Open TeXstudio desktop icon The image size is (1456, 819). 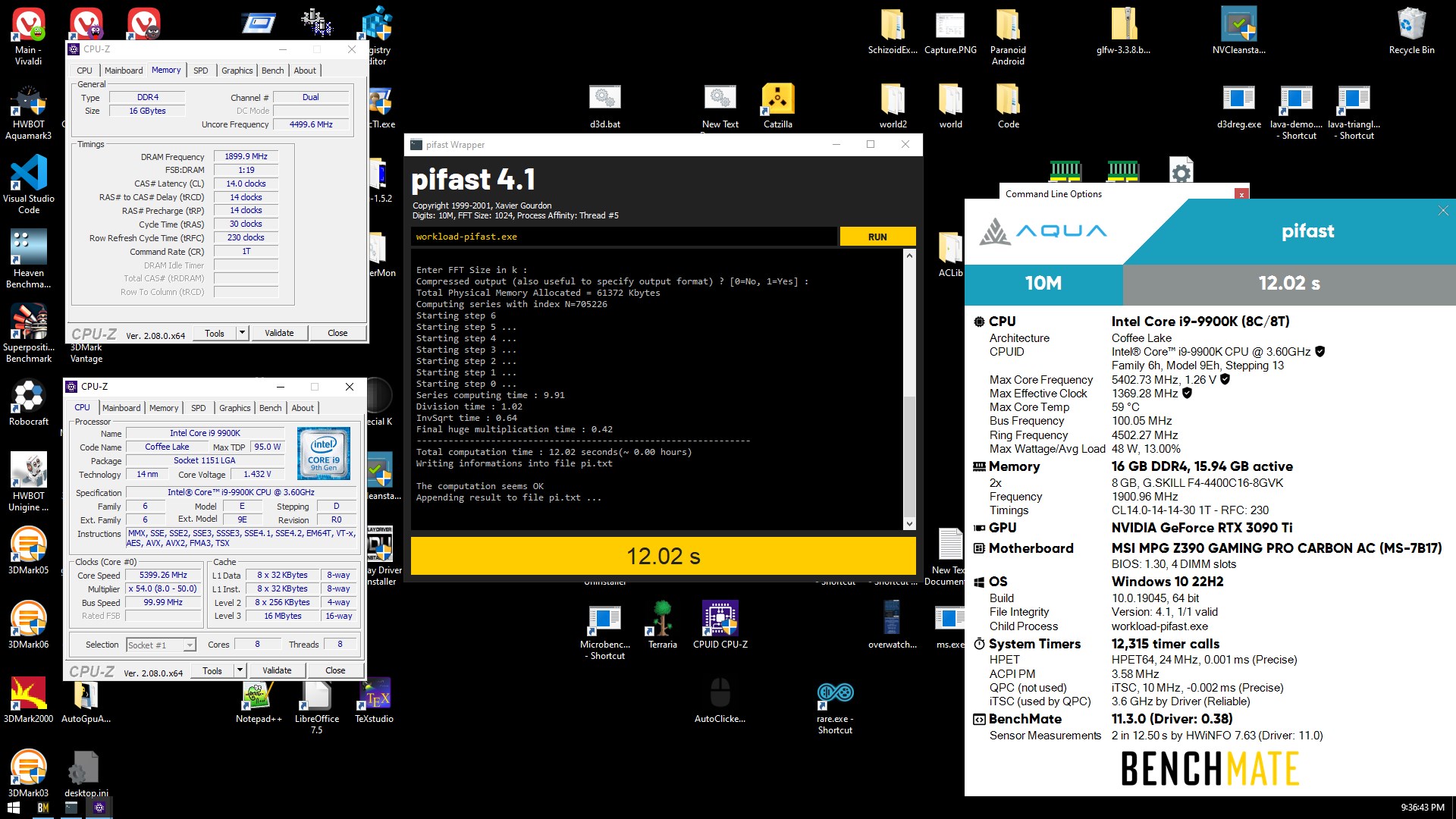(x=374, y=699)
